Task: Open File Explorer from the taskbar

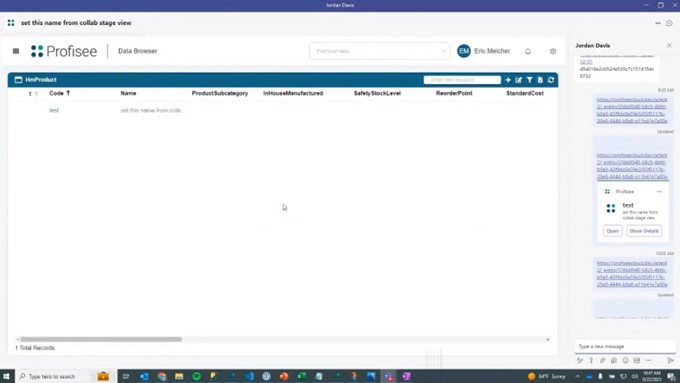Action: pyautogui.click(x=179, y=376)
